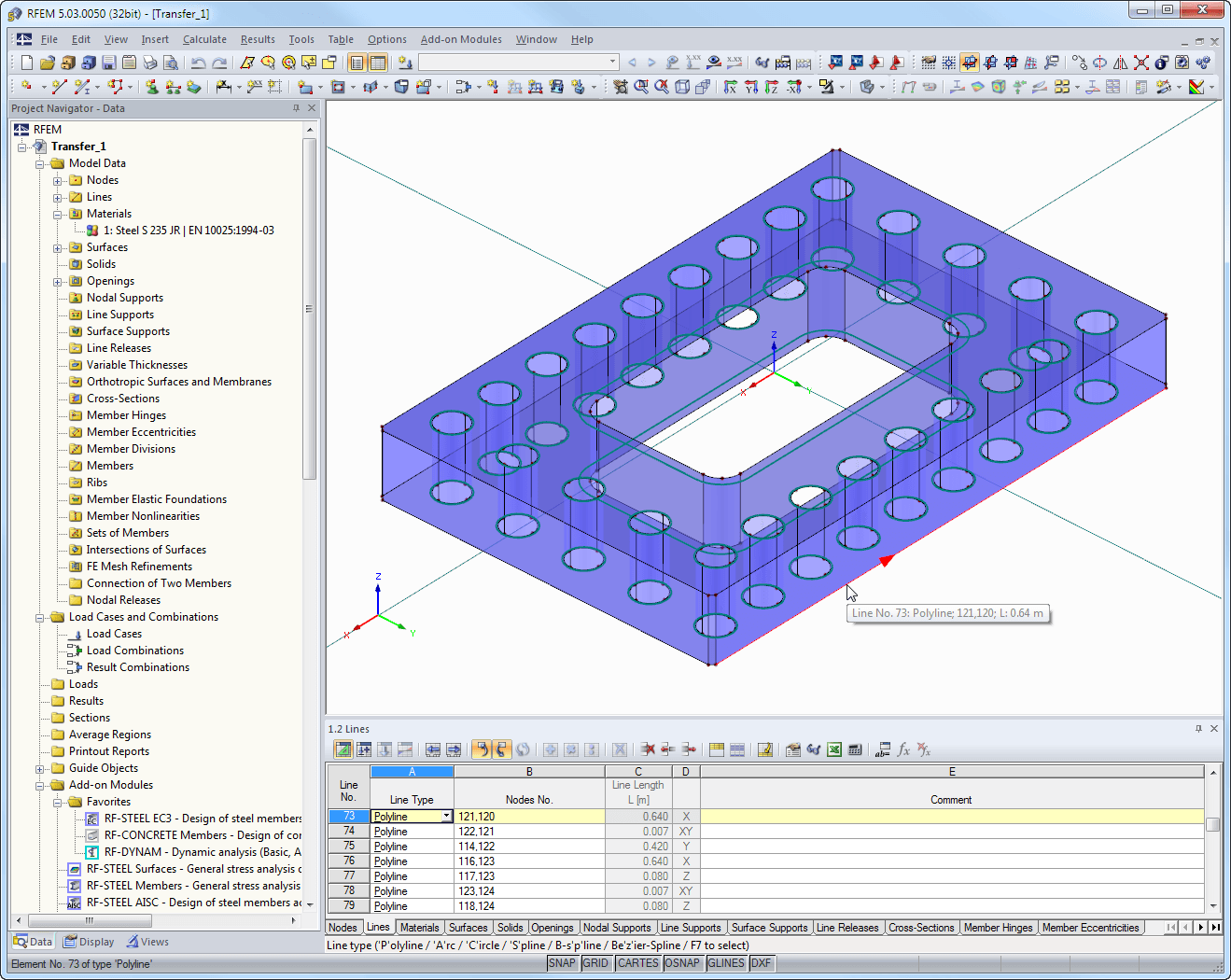Click the Nodes No. cell for line 75

click(x=529, y=847)
